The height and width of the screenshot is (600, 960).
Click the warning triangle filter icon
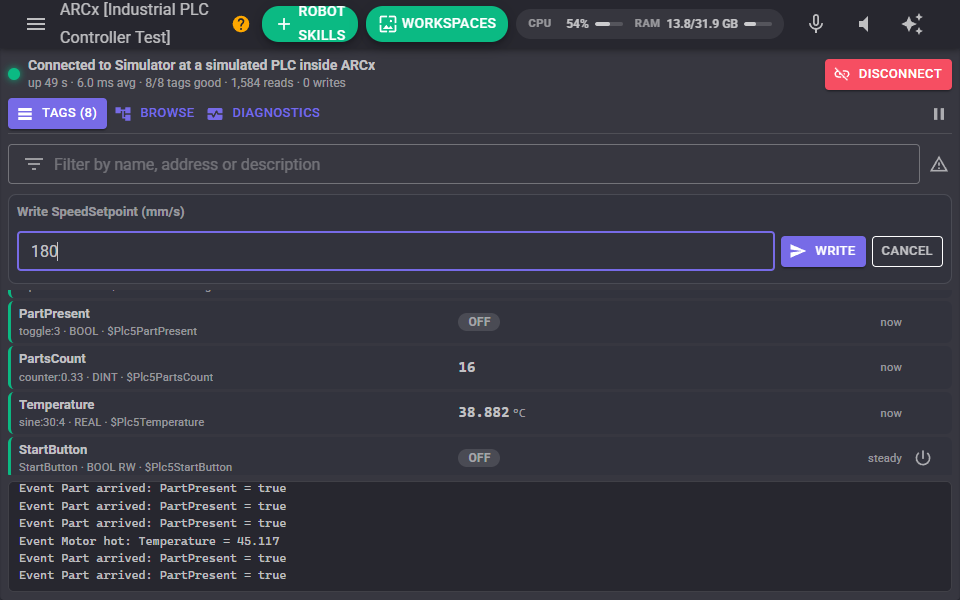pos(939,164)
